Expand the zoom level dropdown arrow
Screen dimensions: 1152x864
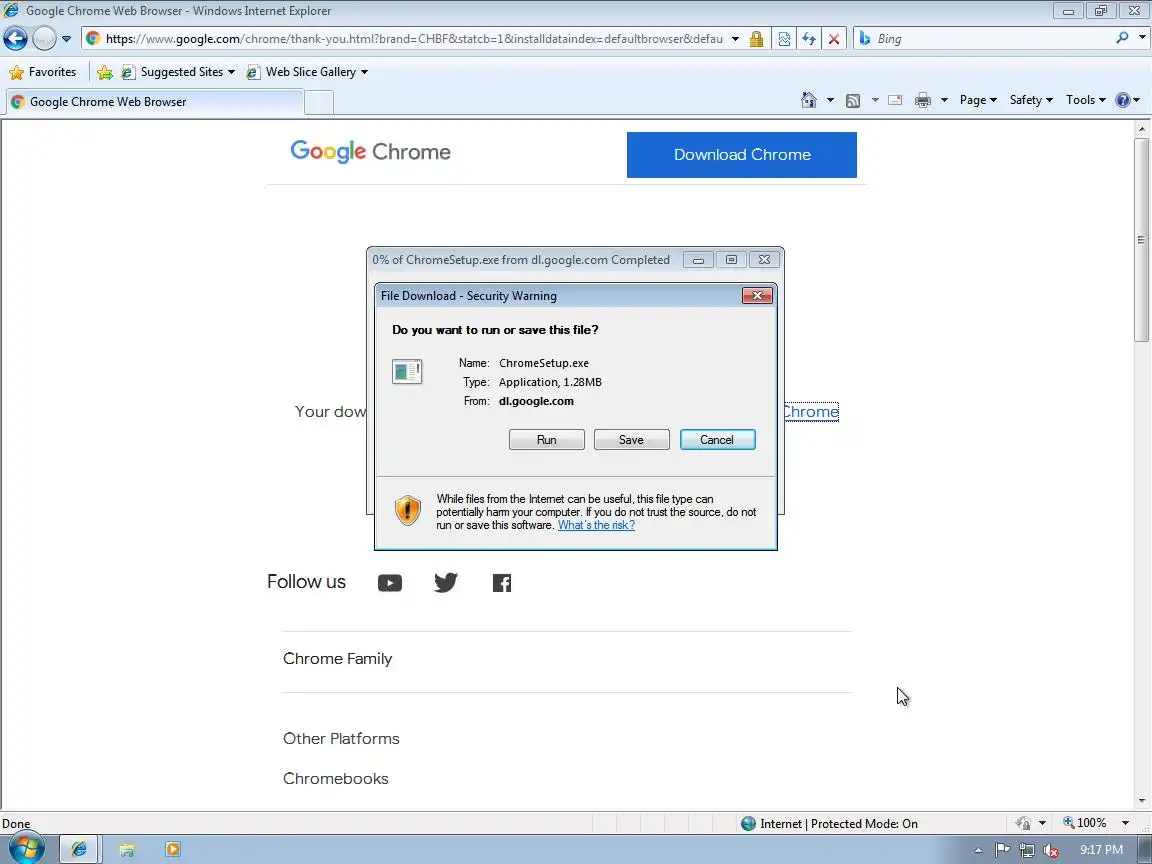1125,823
